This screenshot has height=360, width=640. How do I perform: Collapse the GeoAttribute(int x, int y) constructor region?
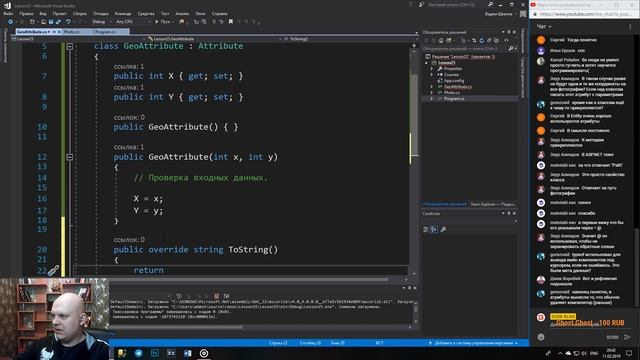(70, 157)
